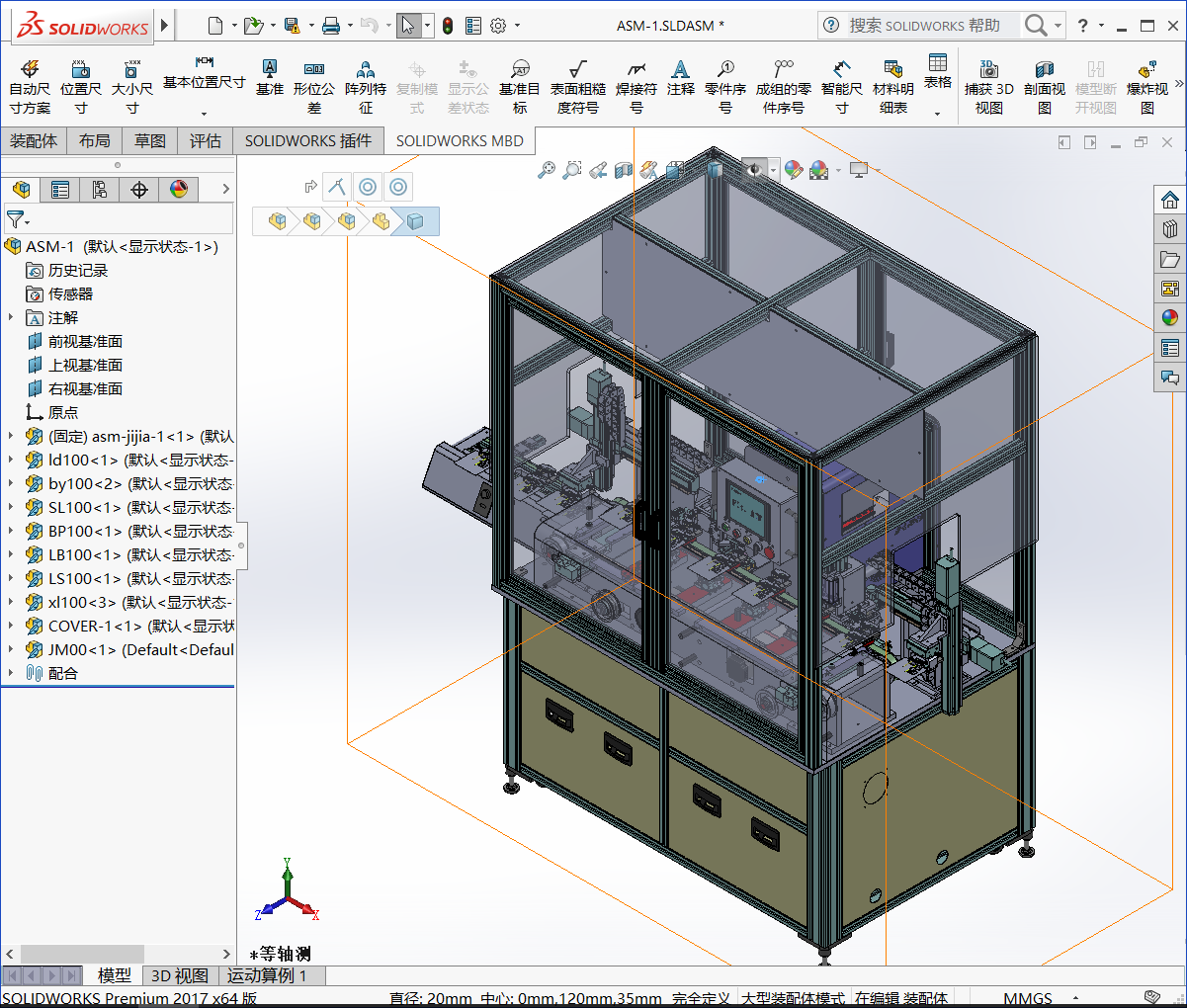Switch to the 3D 视图 bottom tab
This screenshot has height=1008, width=1187.
(180, 975)
